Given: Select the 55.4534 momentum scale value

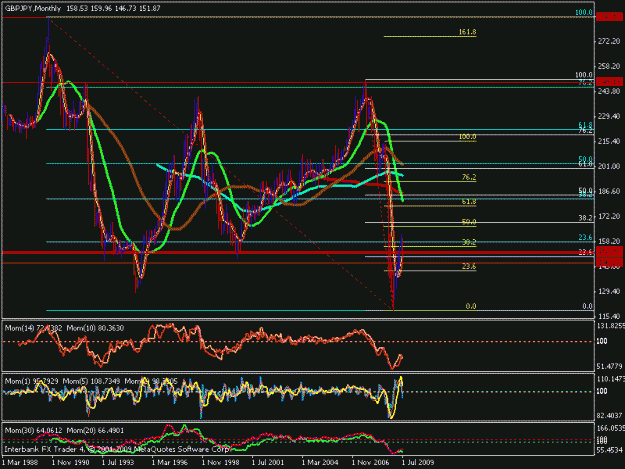Looking at the screenshot, I should (610, 450).
